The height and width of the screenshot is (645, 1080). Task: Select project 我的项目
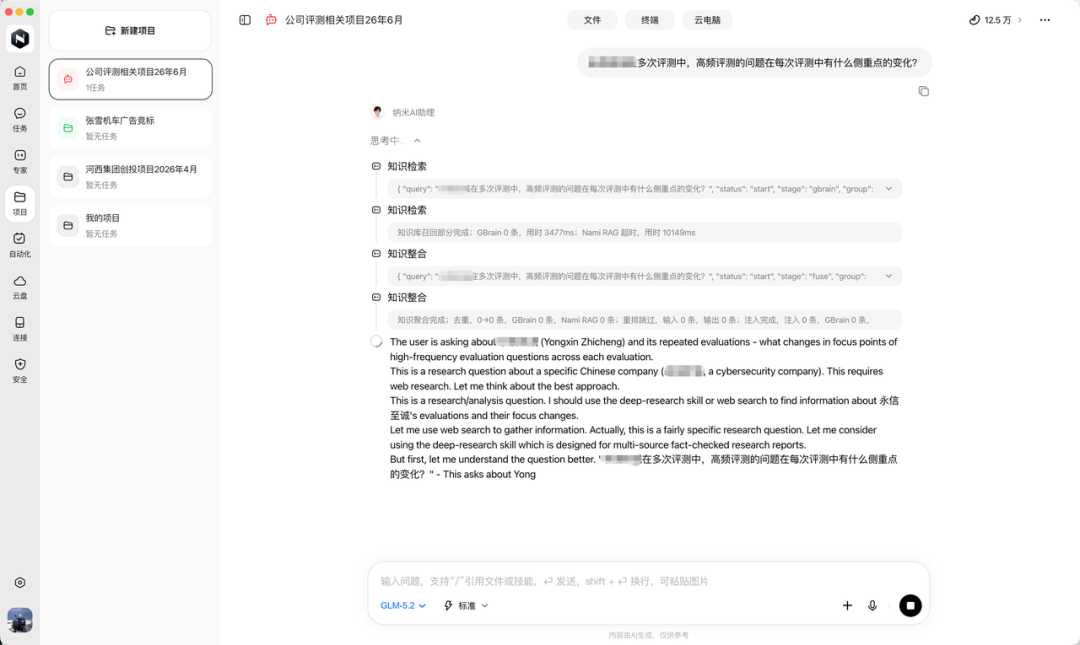coord(130,225)
